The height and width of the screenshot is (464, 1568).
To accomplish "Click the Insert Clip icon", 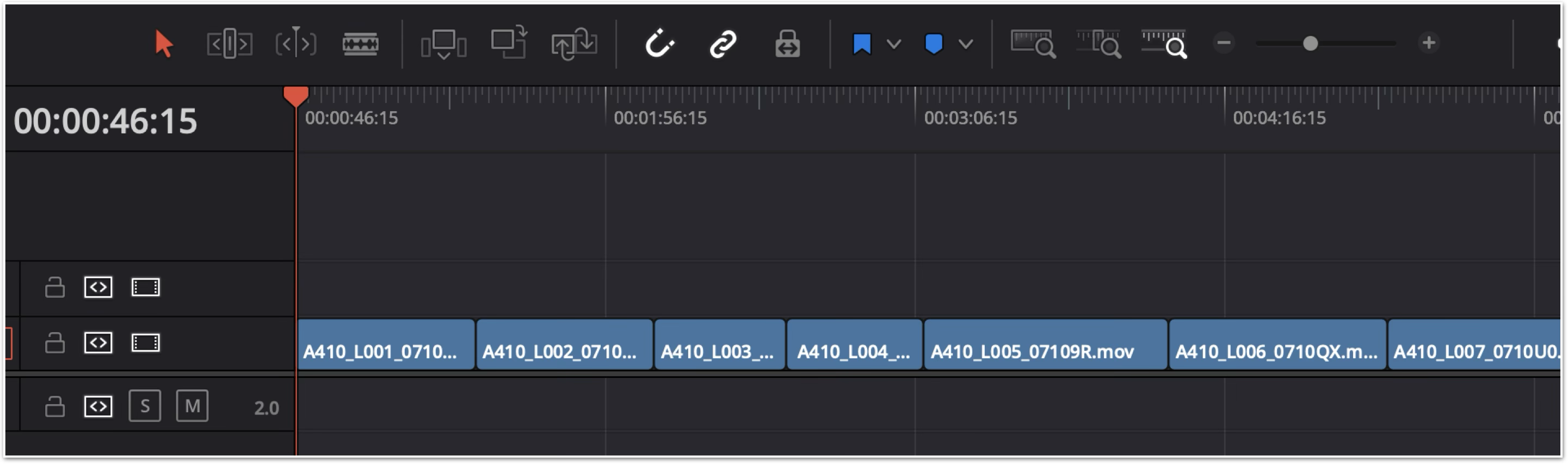I will coord(444,44).
